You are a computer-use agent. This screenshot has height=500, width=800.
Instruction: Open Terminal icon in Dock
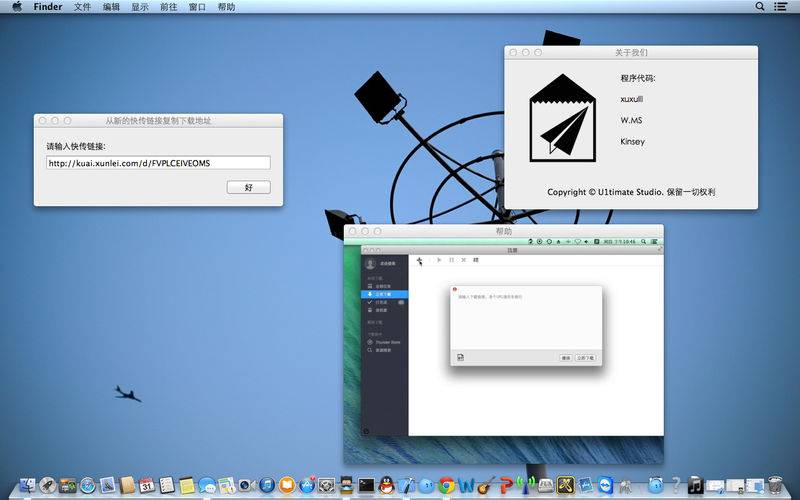pos(366,485)
